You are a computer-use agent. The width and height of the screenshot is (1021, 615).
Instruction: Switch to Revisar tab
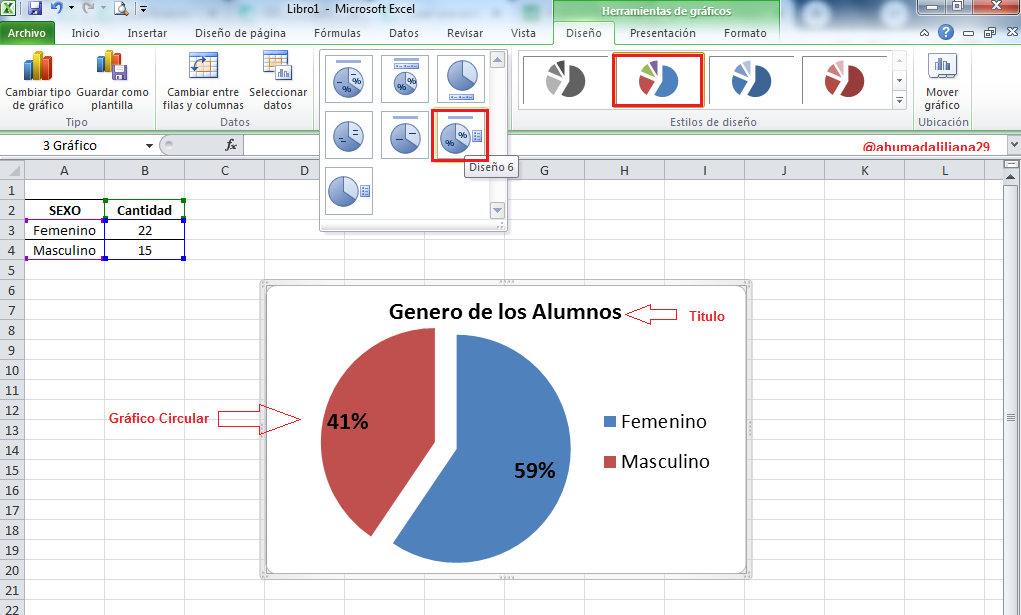tap(465, 33)
